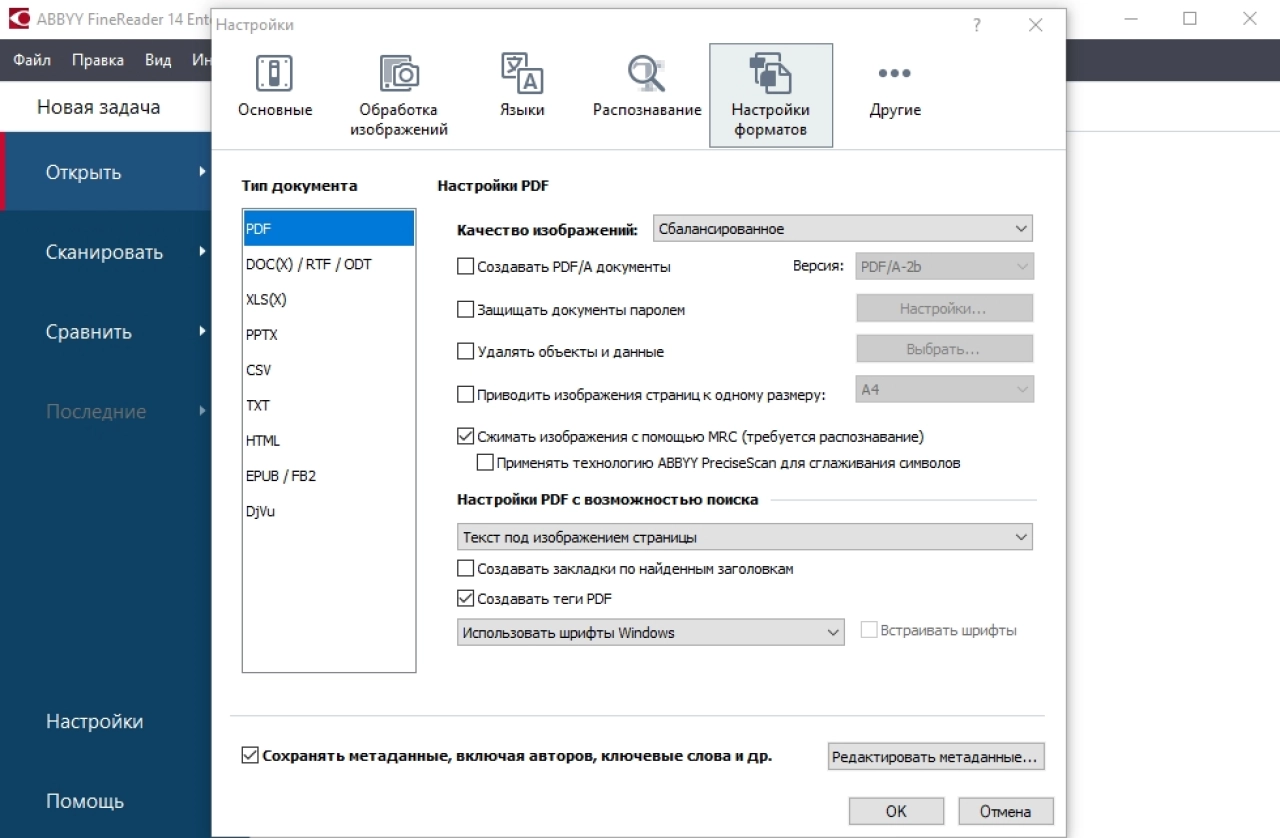Open the Файл menu
Viewport: 1280px width, 838px height.
tap(32, 60)
